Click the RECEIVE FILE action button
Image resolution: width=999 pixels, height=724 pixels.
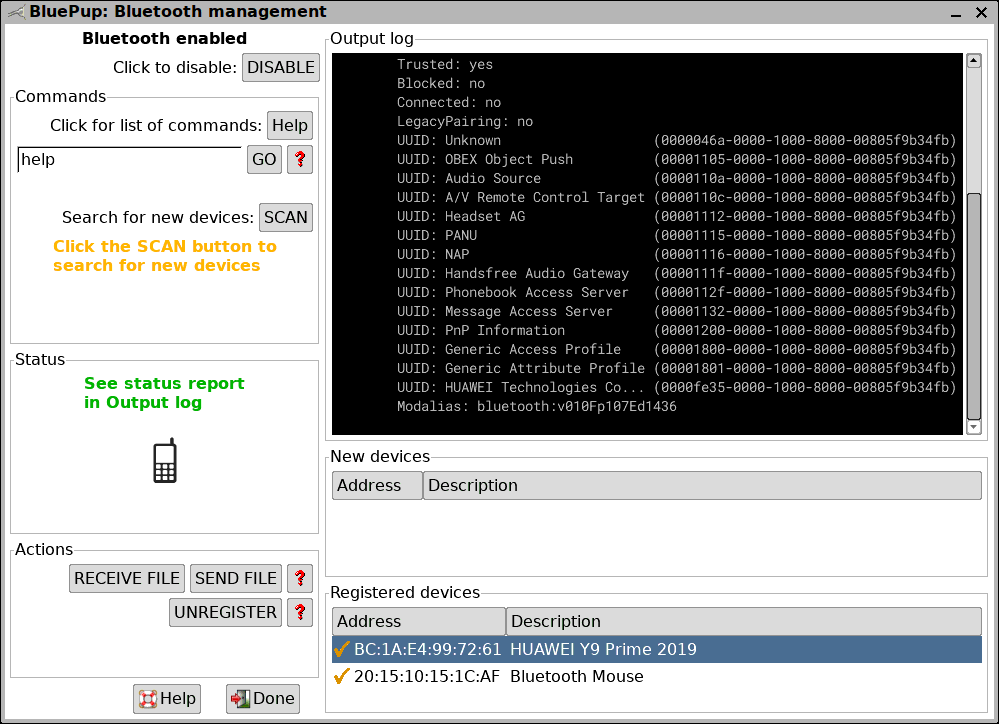tap(126, 578)
